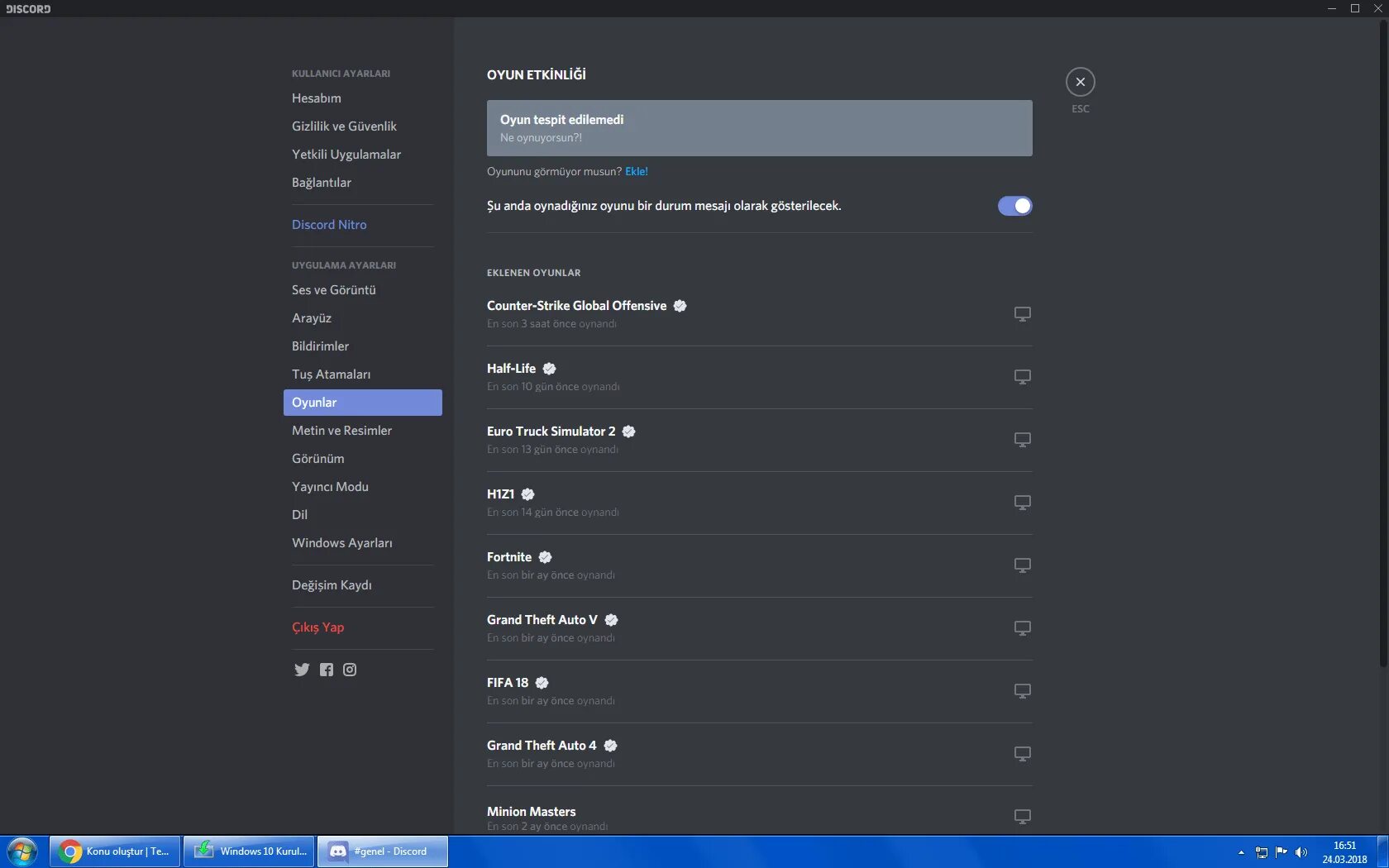Image resolution: width=1389 pixels, height=868 pixels.
Task: Toggle overlay icon for Counter-Strike Global Offensive
Action: [1023, 314]
